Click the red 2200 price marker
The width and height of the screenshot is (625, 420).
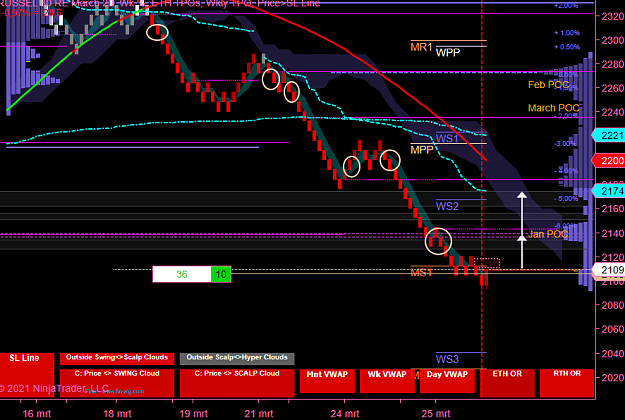click(x=609, y=161)
